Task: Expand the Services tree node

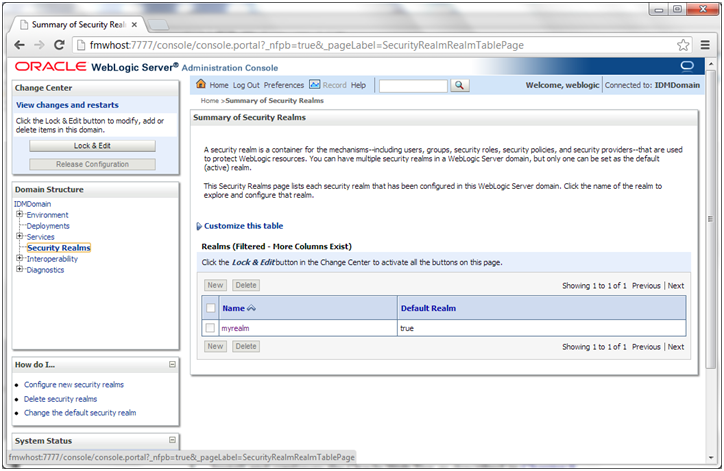Action: pos(19,236)
